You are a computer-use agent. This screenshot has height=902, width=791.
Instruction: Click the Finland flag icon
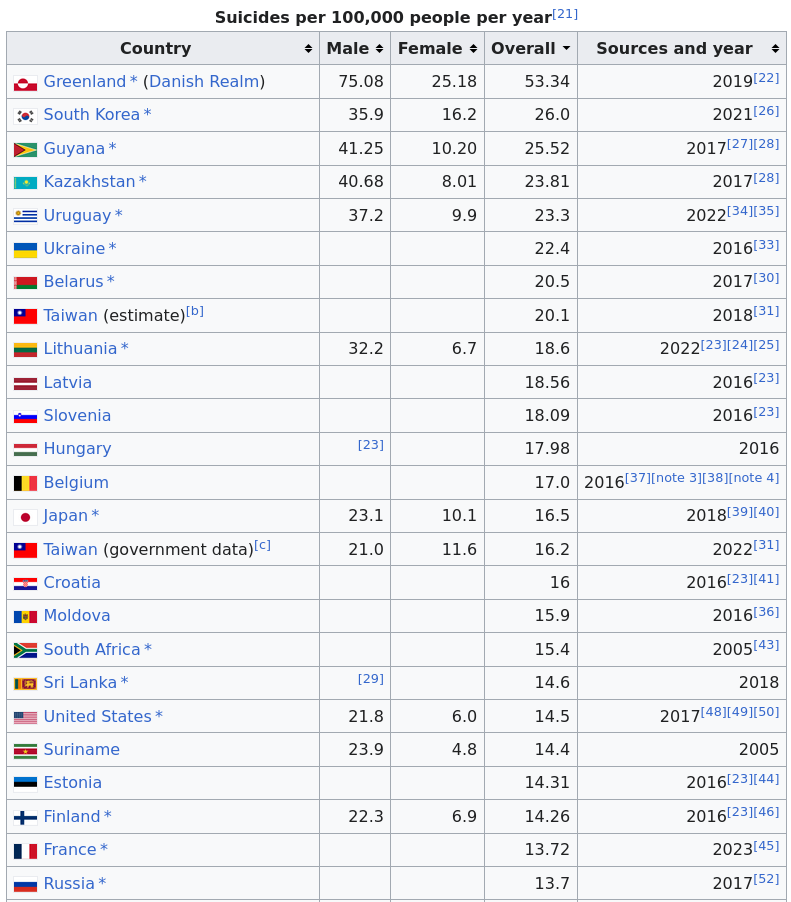25,817
